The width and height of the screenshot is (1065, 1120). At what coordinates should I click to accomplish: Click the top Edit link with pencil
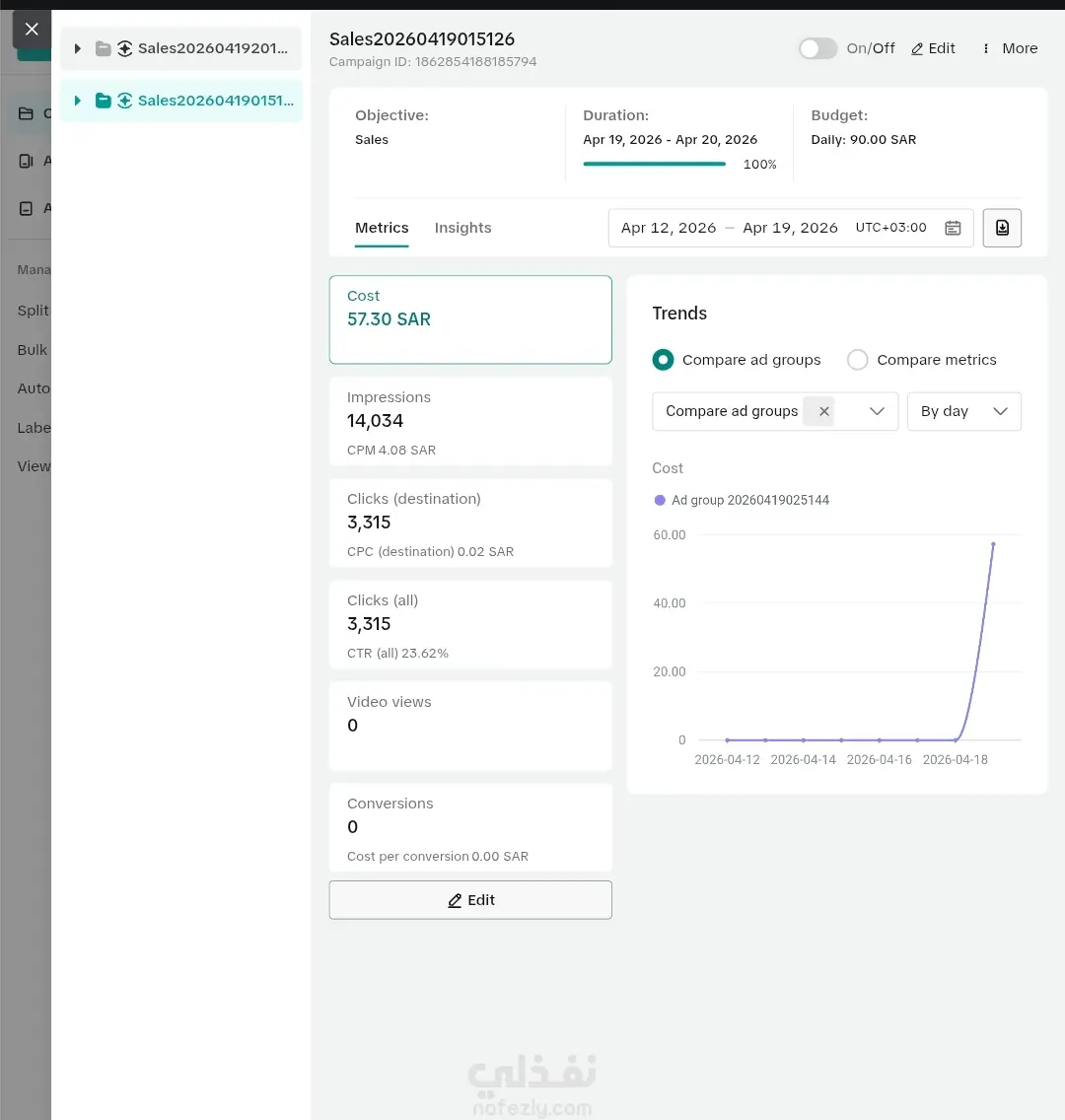pyautogui.click(x=933, y=48)
